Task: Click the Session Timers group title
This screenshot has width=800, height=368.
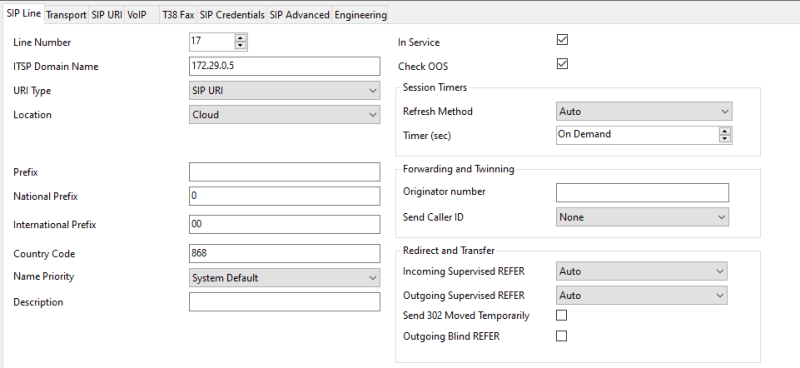Action: pos(435,87)
